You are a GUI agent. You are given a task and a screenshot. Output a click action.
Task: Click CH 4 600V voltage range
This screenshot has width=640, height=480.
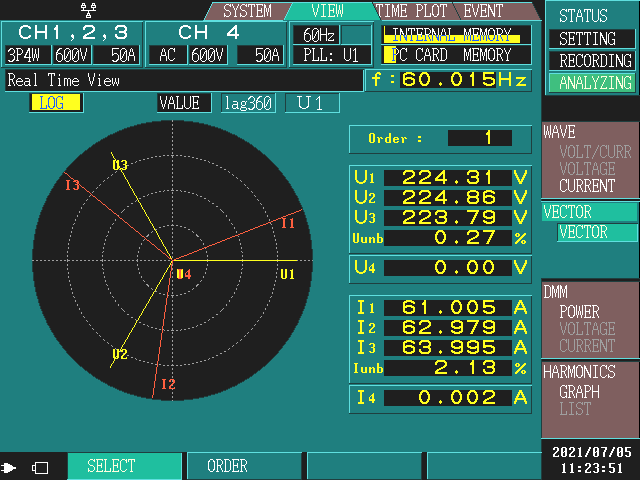point(208,55)
